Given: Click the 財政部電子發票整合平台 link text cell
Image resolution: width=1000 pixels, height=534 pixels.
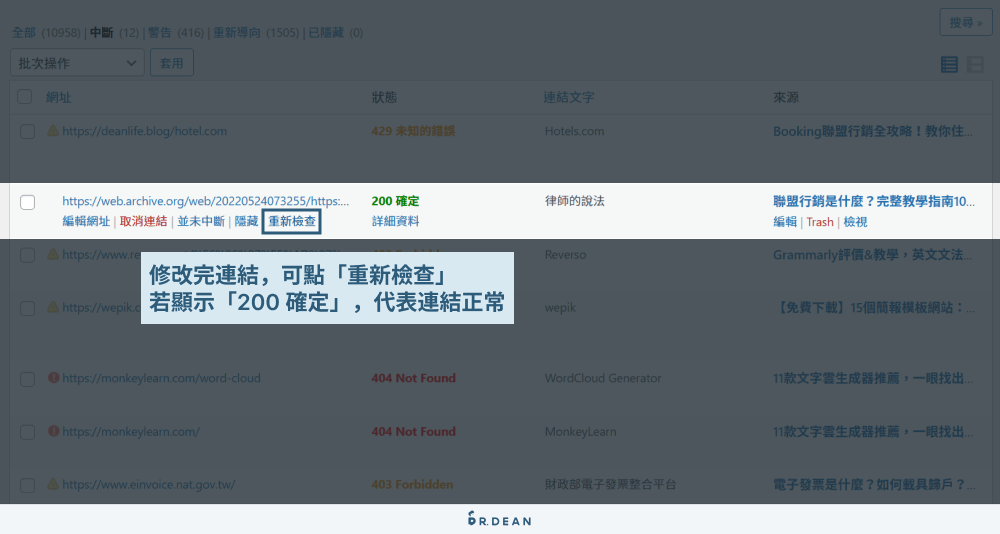Looking at the screenshot, I should pyautogui.click(x=610, y=484).
